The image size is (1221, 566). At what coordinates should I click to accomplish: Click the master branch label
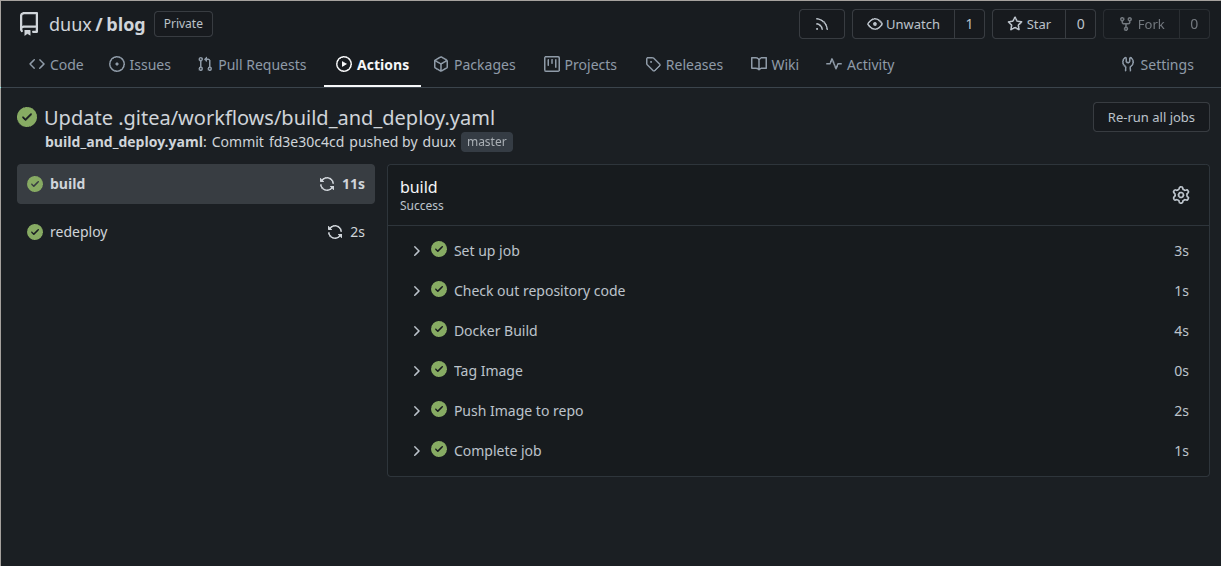coord(487,142)
